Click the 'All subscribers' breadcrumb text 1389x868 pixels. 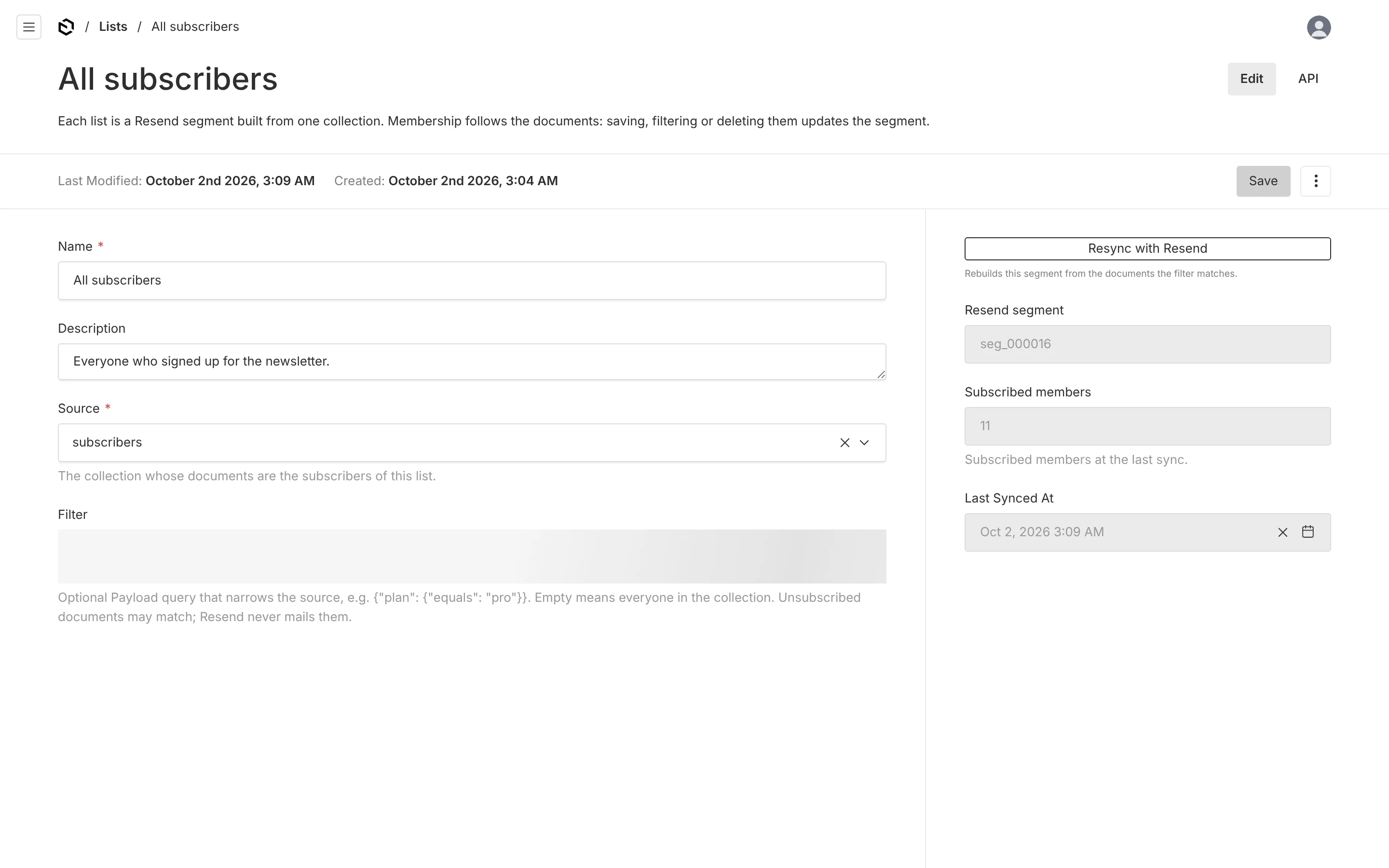coord(195,27)
